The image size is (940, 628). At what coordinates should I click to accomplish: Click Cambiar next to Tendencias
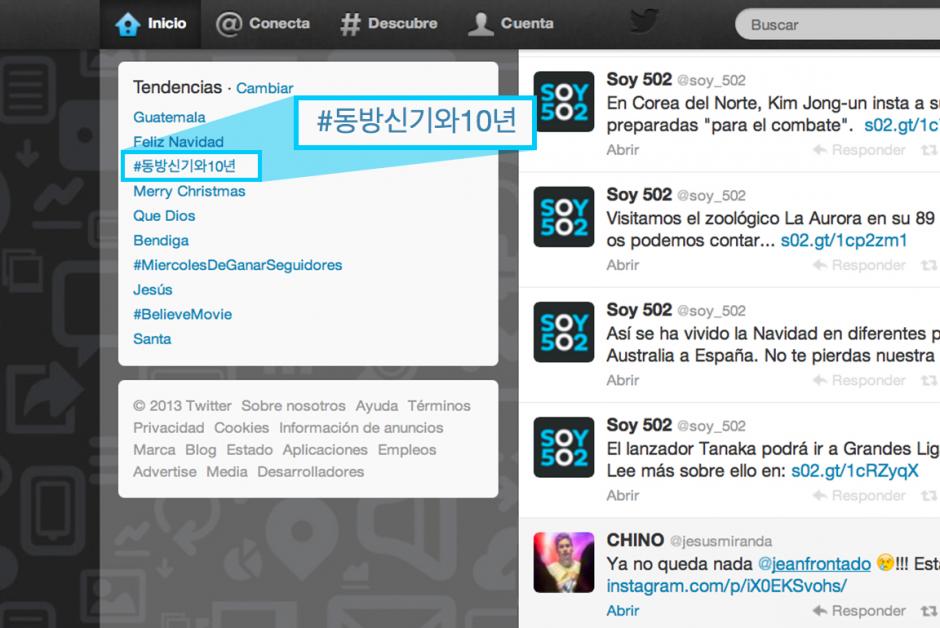tap(264, 88)
